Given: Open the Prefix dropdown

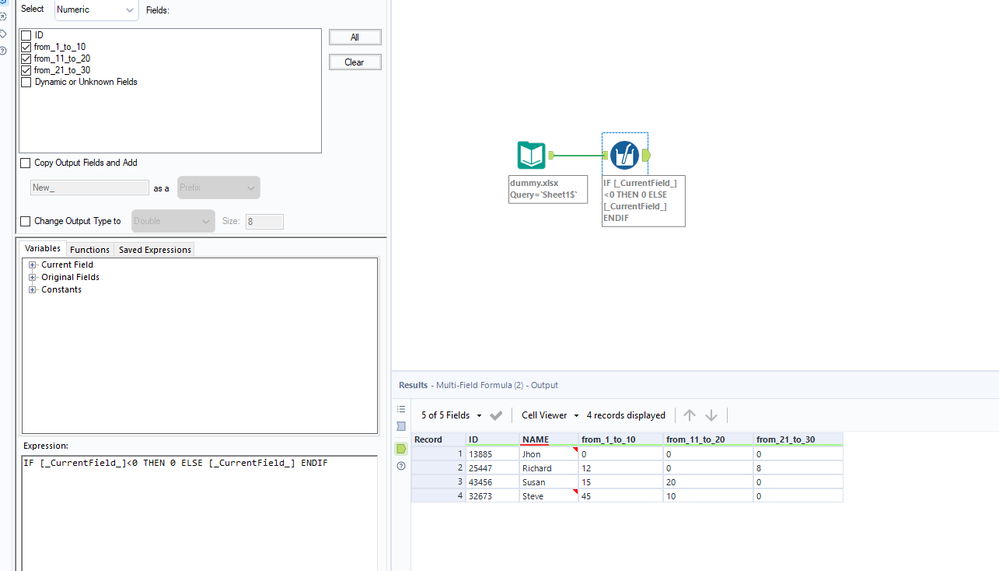Looking at the screenshot, I should coord(218,187).
